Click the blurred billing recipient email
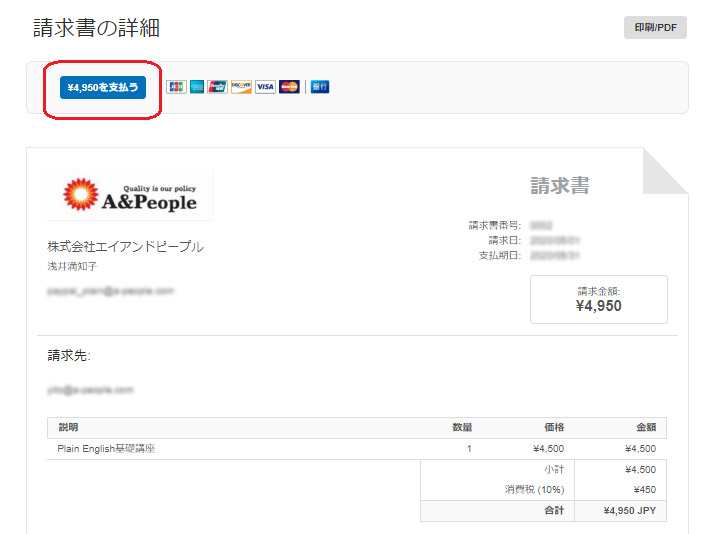 click(x=90, y=389)
